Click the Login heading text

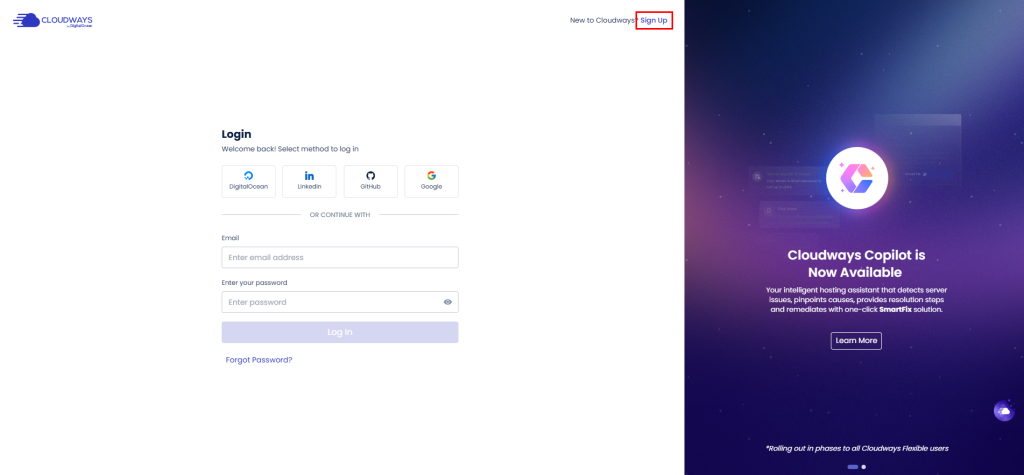click(x=236, y=135)
